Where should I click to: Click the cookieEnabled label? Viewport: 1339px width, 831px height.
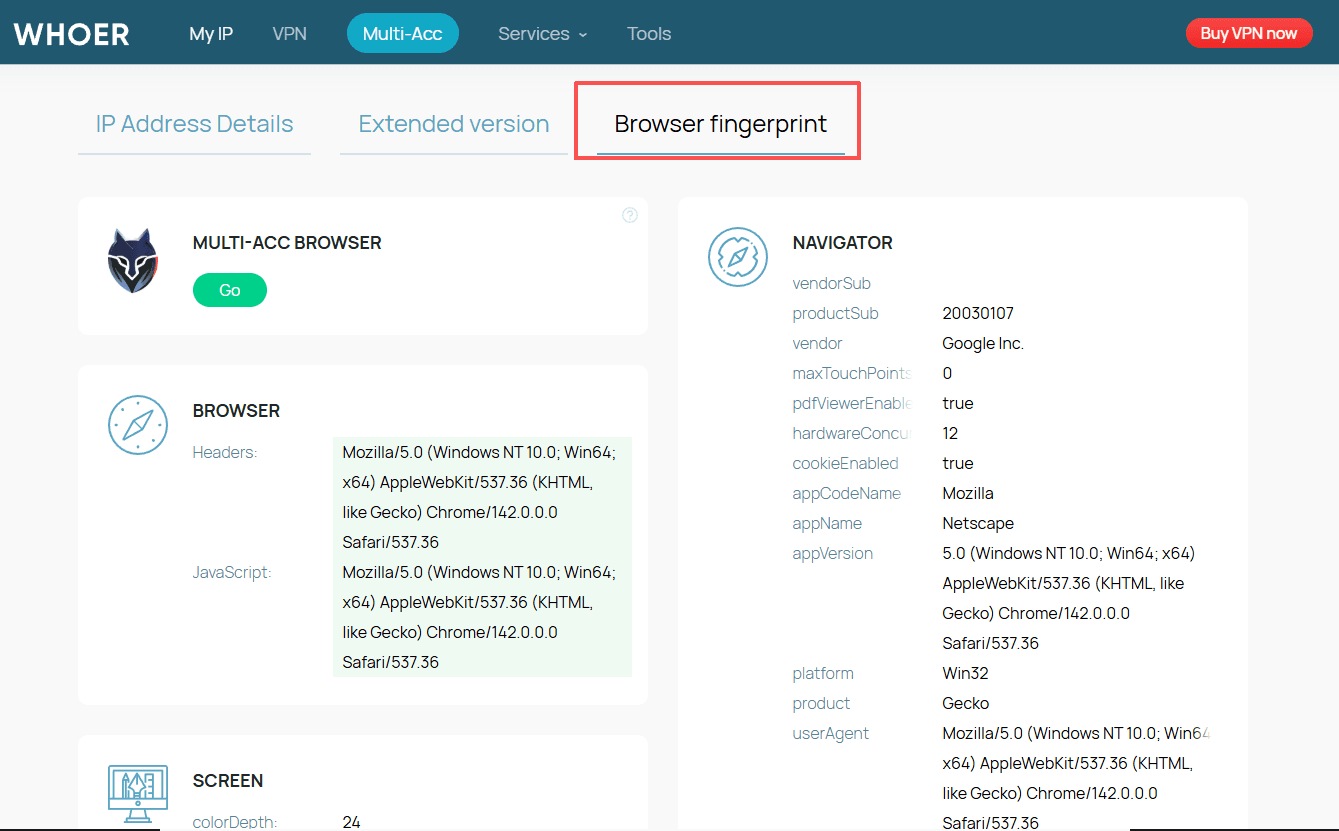click(846, 463)
